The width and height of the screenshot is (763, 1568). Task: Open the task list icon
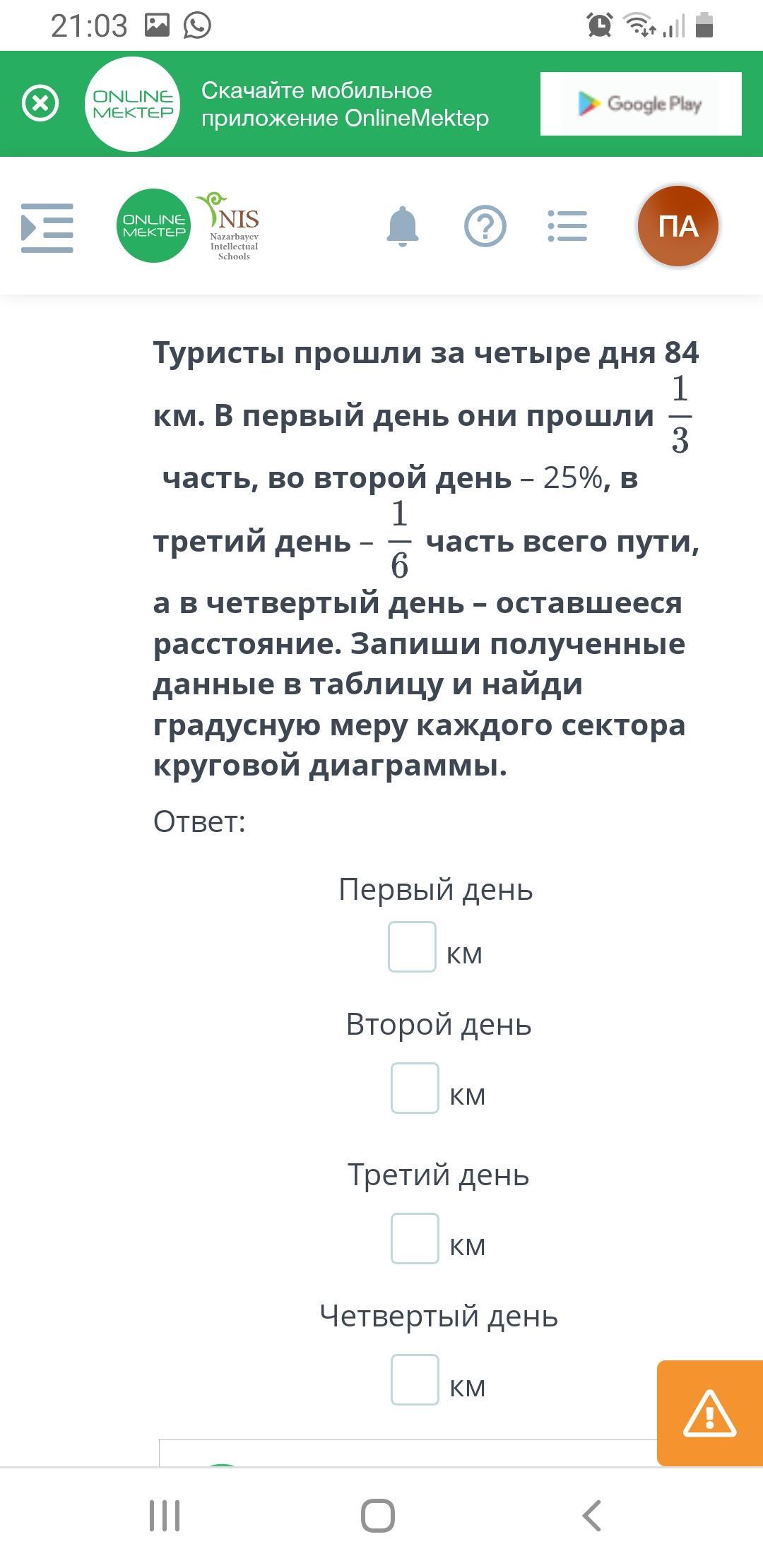click(x=567, y=227)
